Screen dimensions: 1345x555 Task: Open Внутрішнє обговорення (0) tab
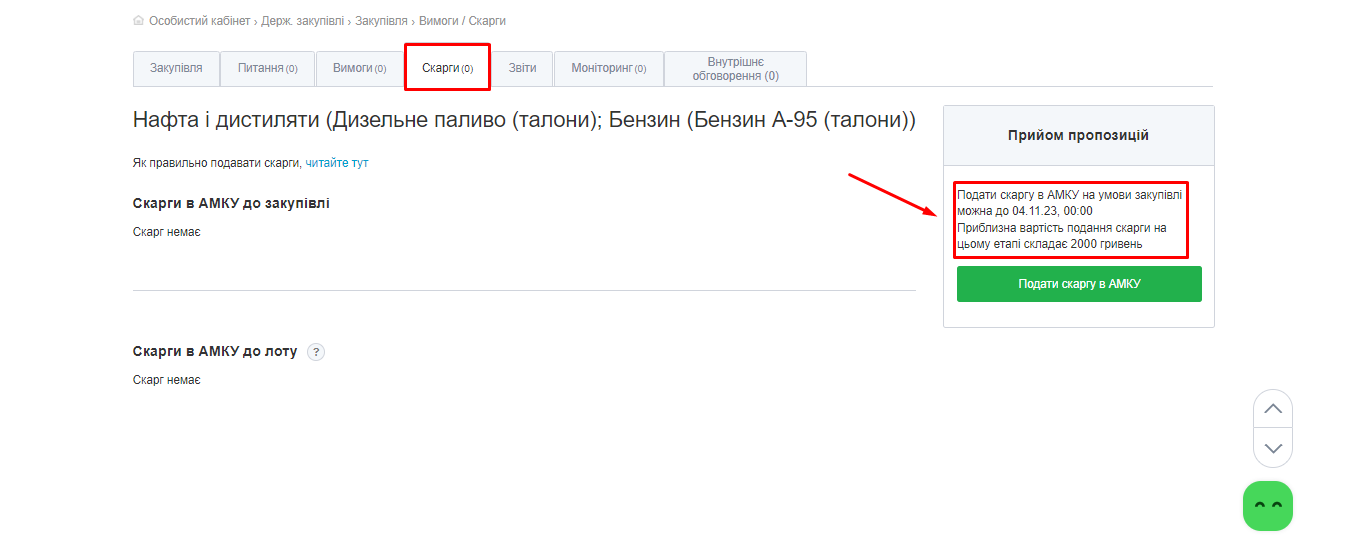(735, 69)
